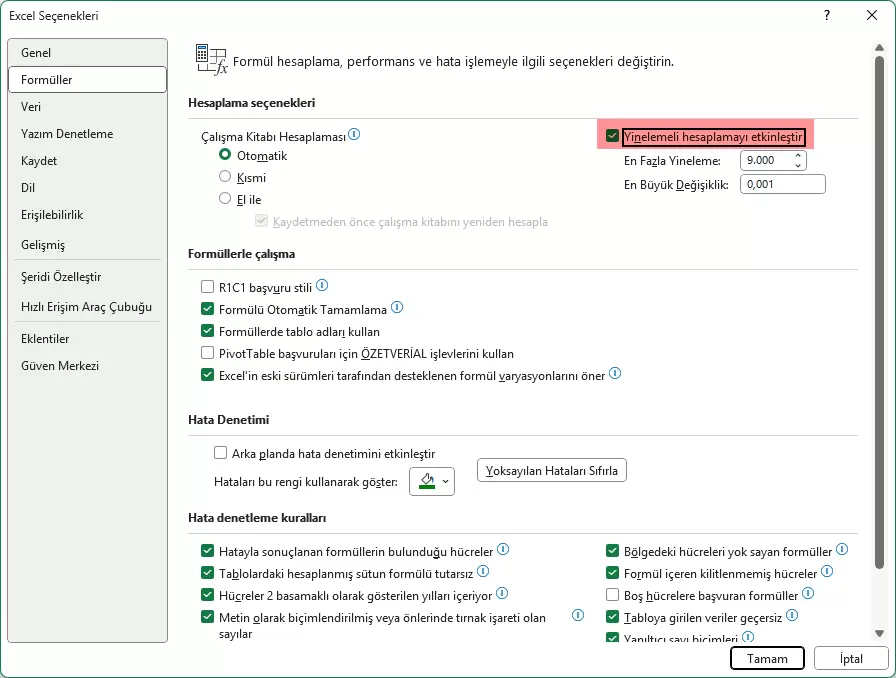The height and width of the screenshot is (678, 896).
Task: Click info icon beside R1C1 başvuru stili
Action: click(322, 285)
